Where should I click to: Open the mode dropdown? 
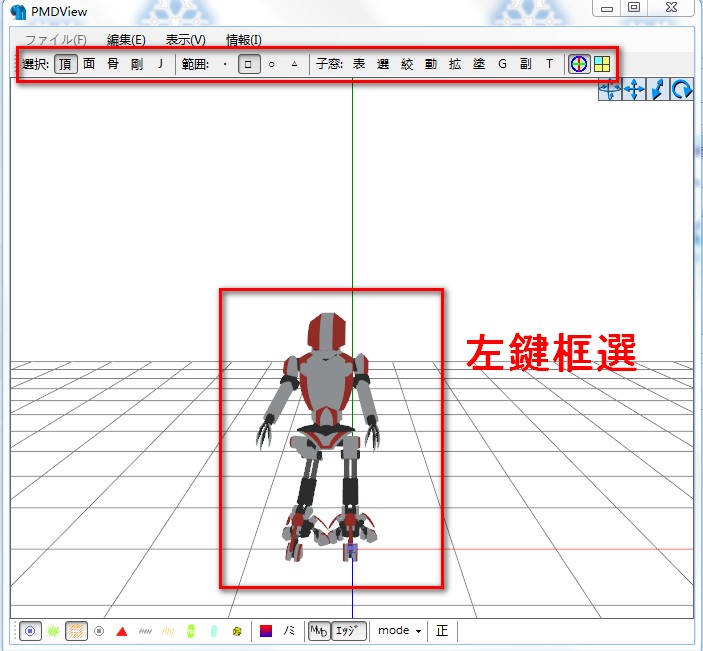point(399,630)
